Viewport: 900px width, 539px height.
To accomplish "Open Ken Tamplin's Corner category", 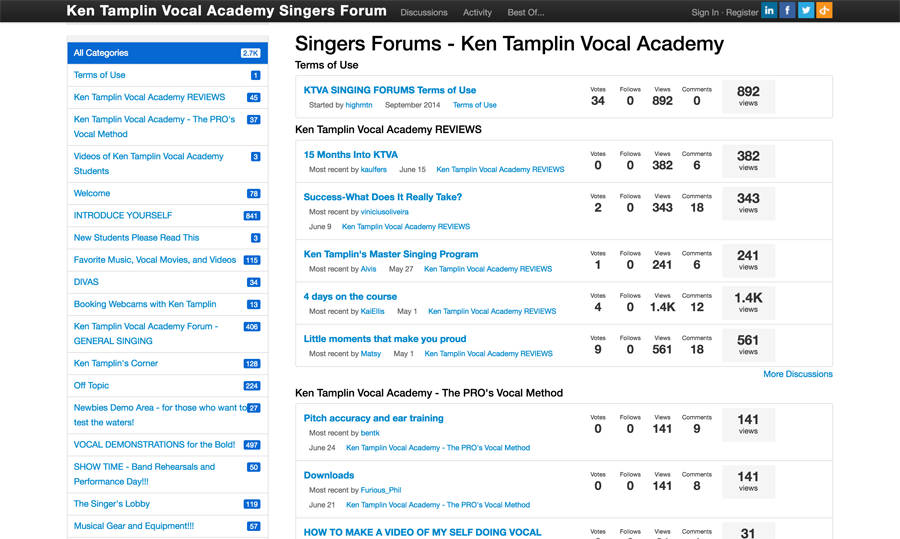I will (x=116, y=363).
